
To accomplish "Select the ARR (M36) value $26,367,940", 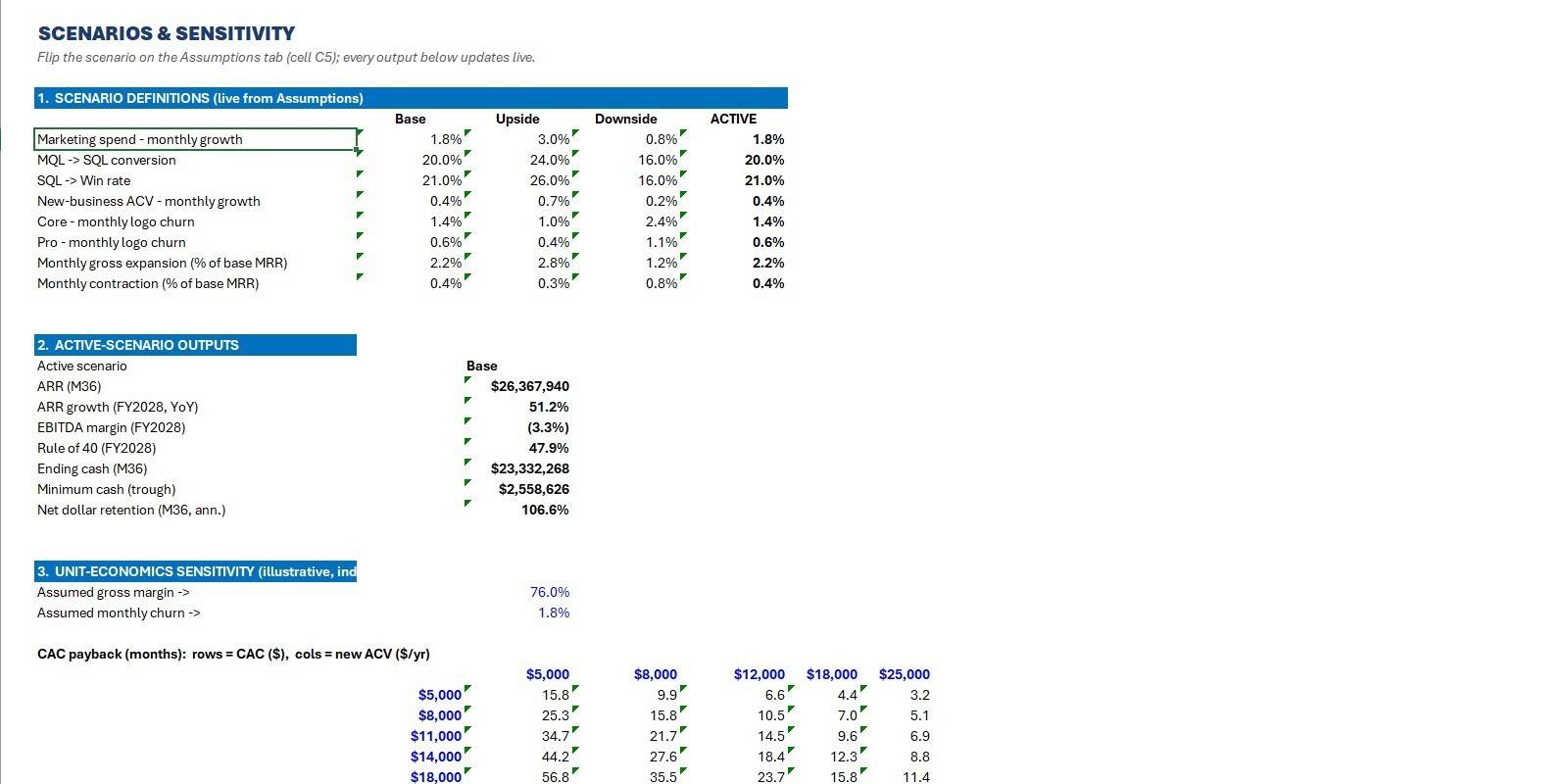I will tap(530, 386).
